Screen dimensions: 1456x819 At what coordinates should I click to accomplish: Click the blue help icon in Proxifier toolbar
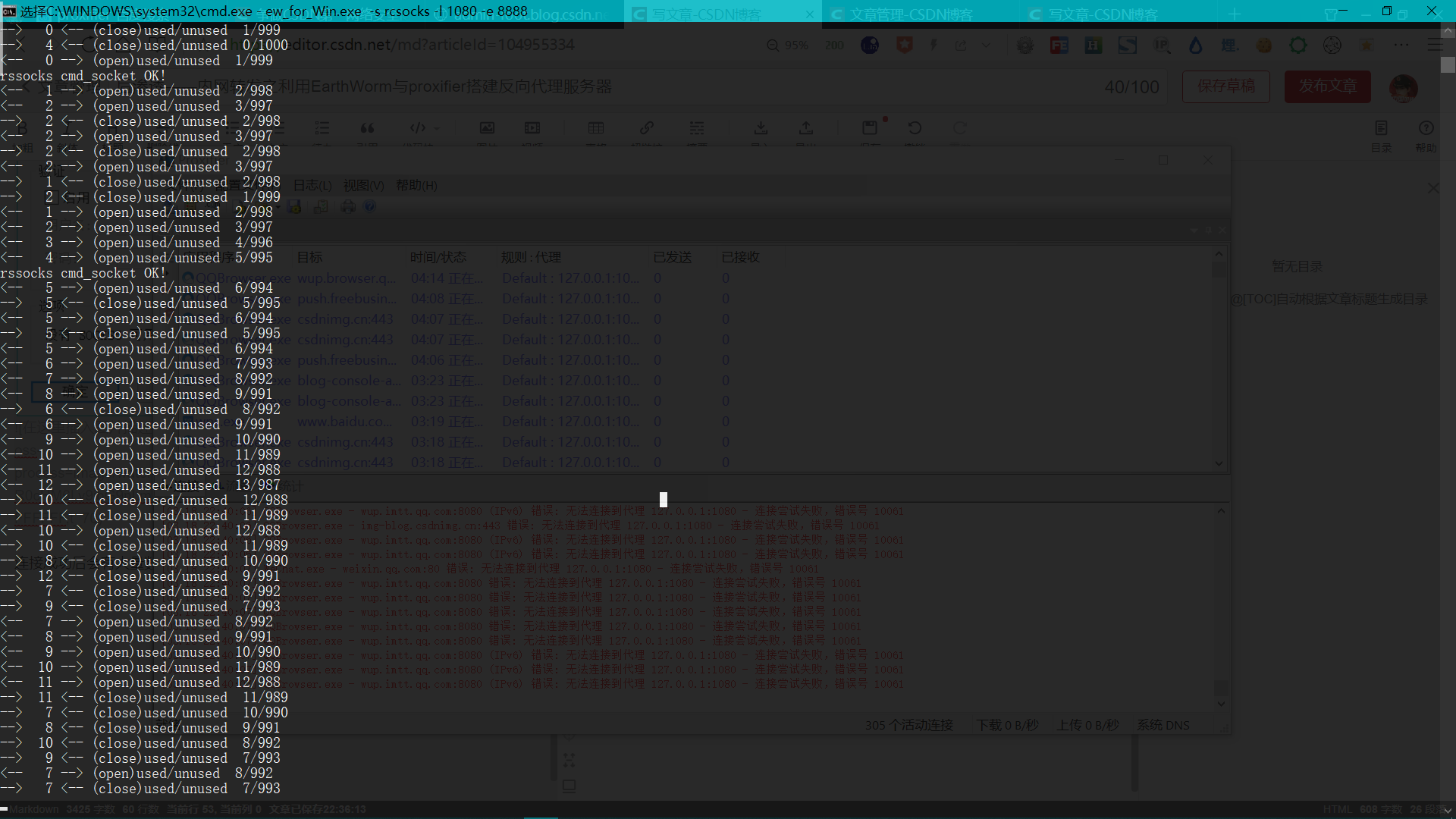tap(370, 206)
